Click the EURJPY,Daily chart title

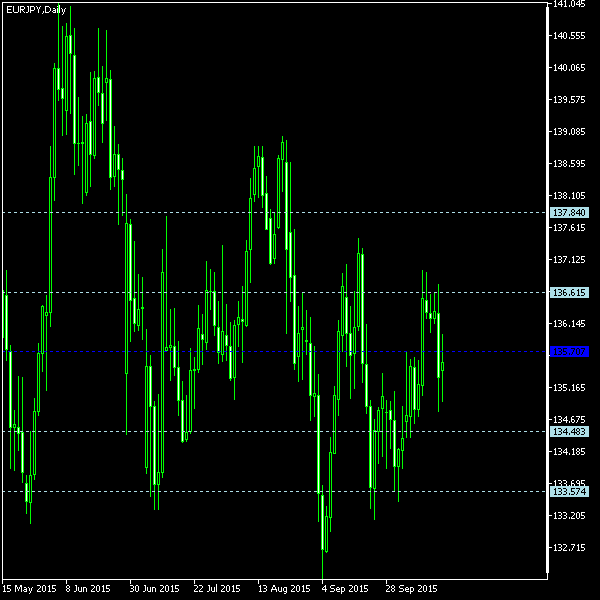(36, 10)
